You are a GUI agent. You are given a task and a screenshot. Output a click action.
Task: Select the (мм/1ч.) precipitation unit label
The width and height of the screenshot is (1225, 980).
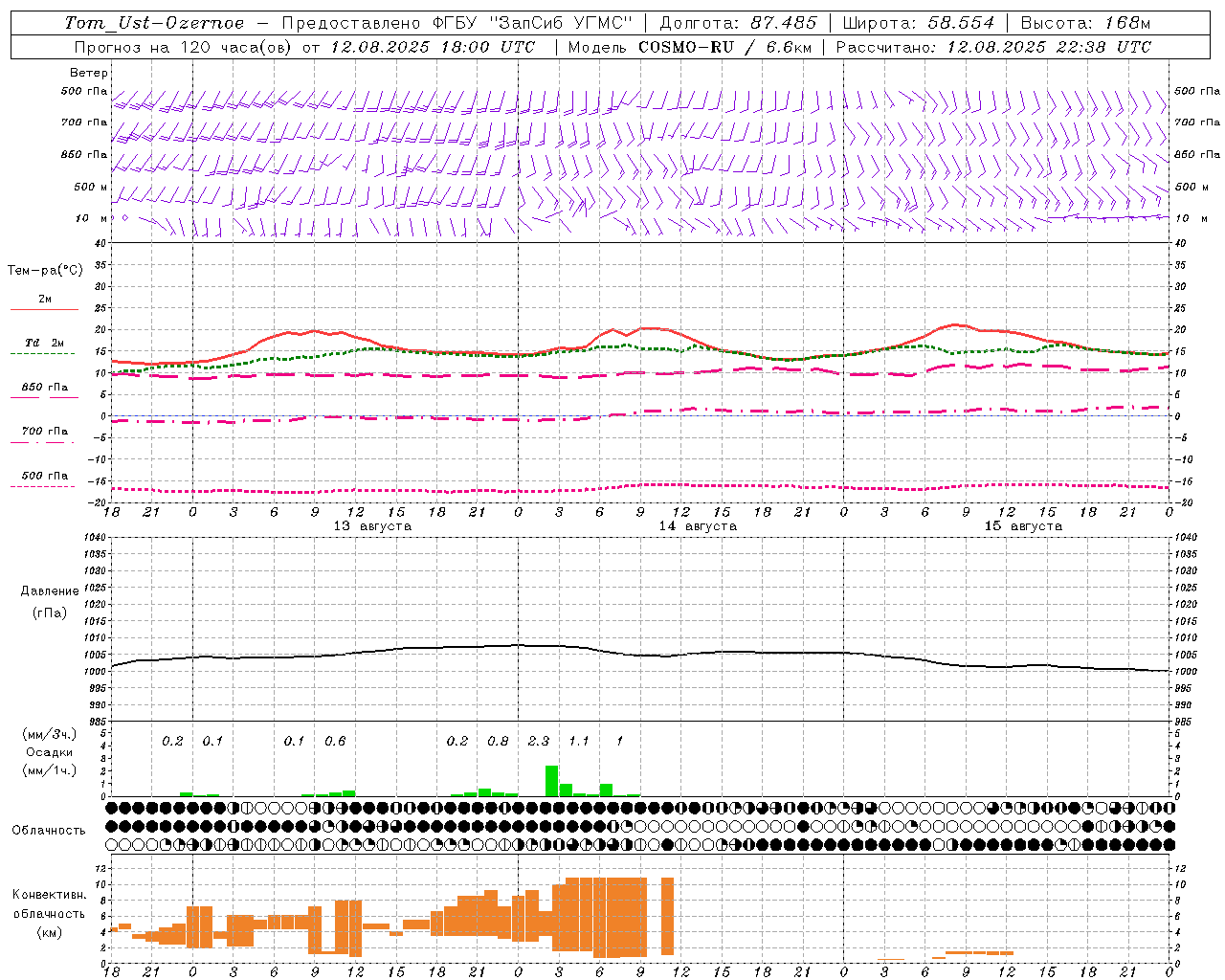(x=50, y=770)
